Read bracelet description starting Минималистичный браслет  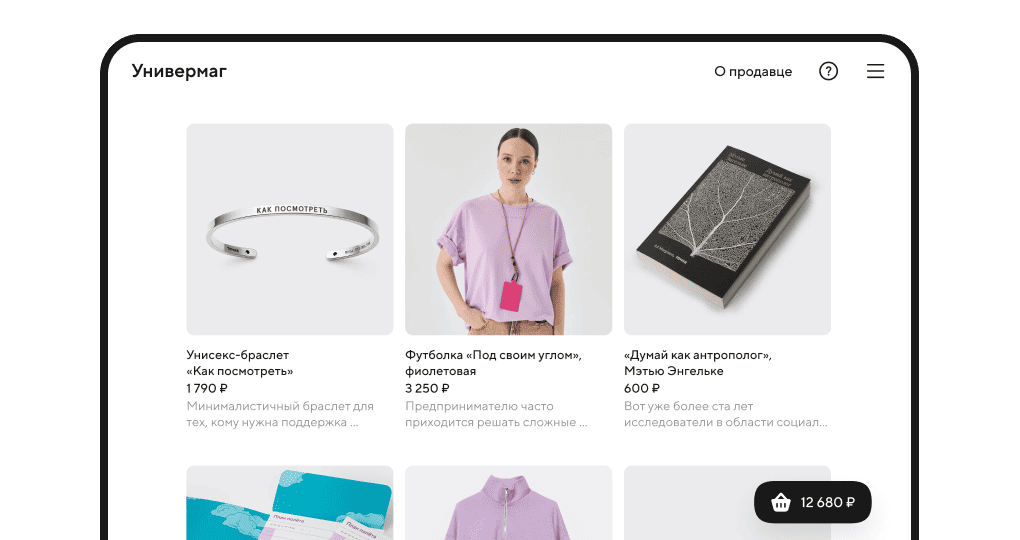[280, 414]
